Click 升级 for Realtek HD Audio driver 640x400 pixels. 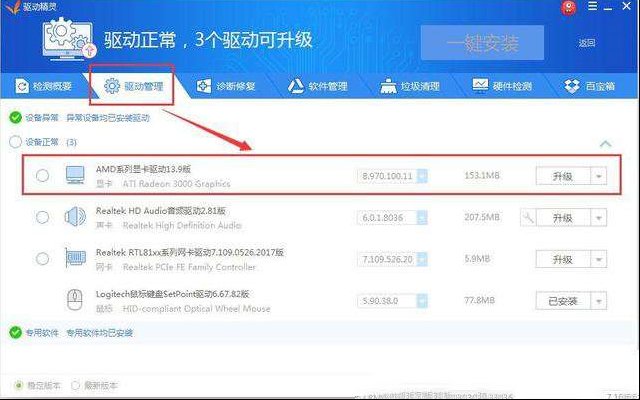coord(563,218)
